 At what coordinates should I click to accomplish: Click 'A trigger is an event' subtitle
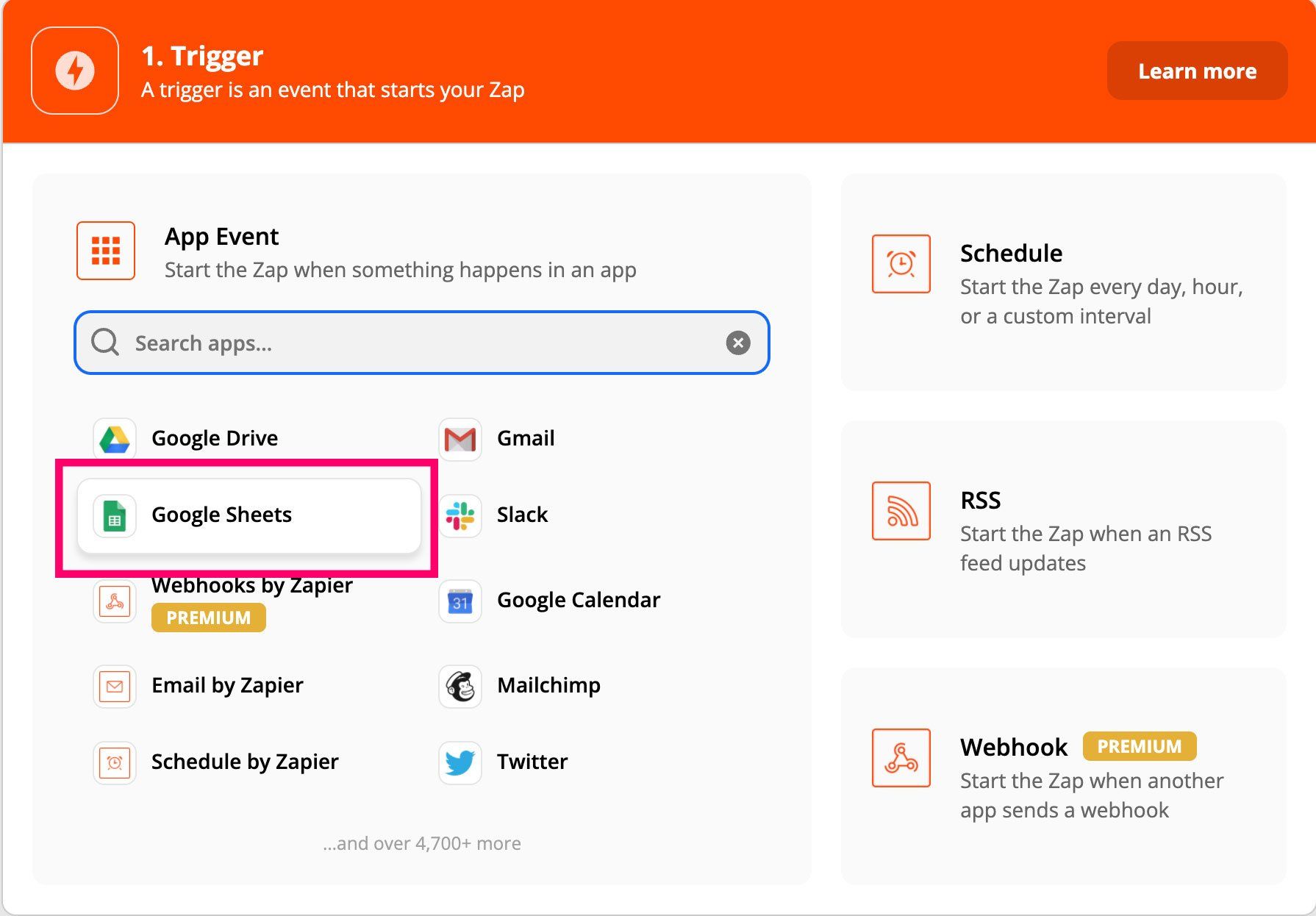(332, 90)
